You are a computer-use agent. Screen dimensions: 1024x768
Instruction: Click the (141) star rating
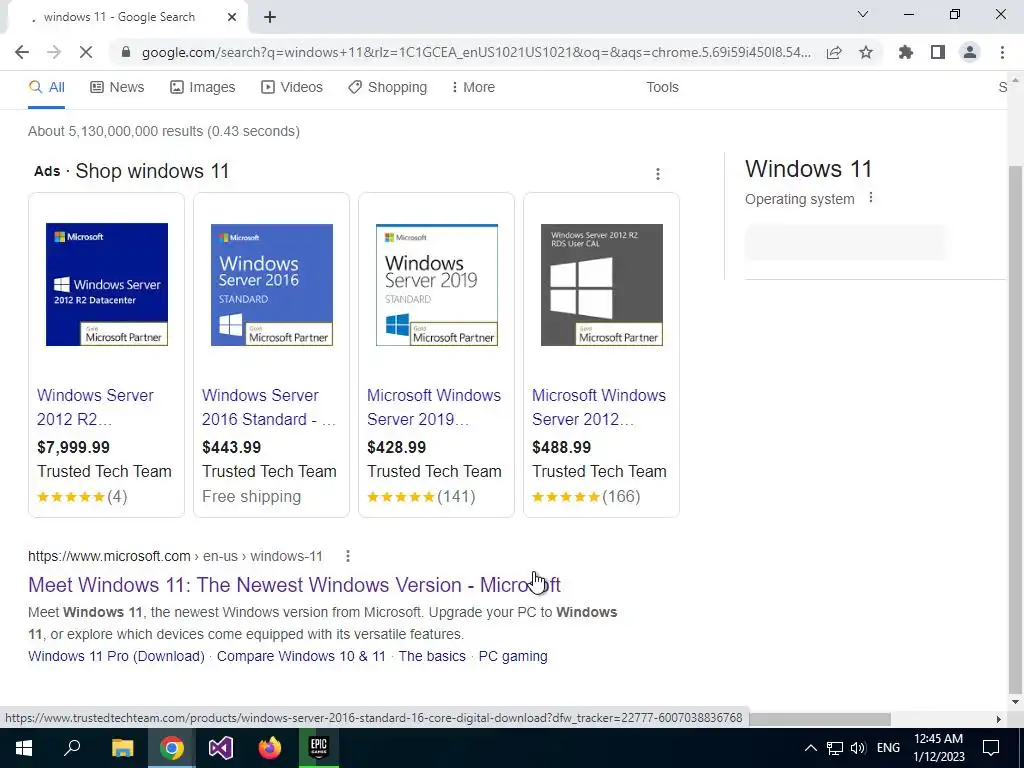tap(421, 497)
